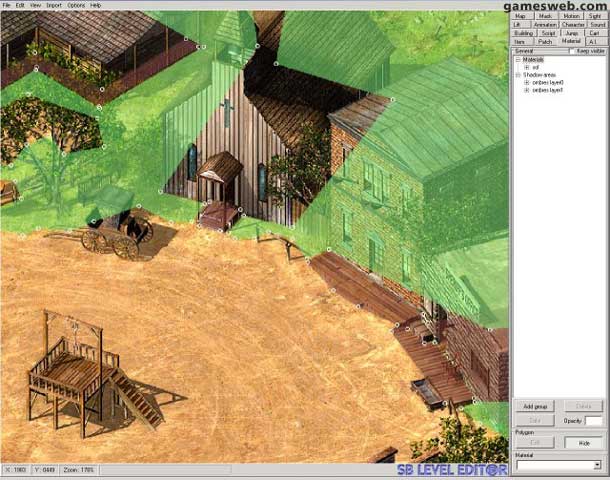The height and width of the screenshot is (480, 610).
Task: Click the Opacity input field
Action: click(x=596, y=421)
